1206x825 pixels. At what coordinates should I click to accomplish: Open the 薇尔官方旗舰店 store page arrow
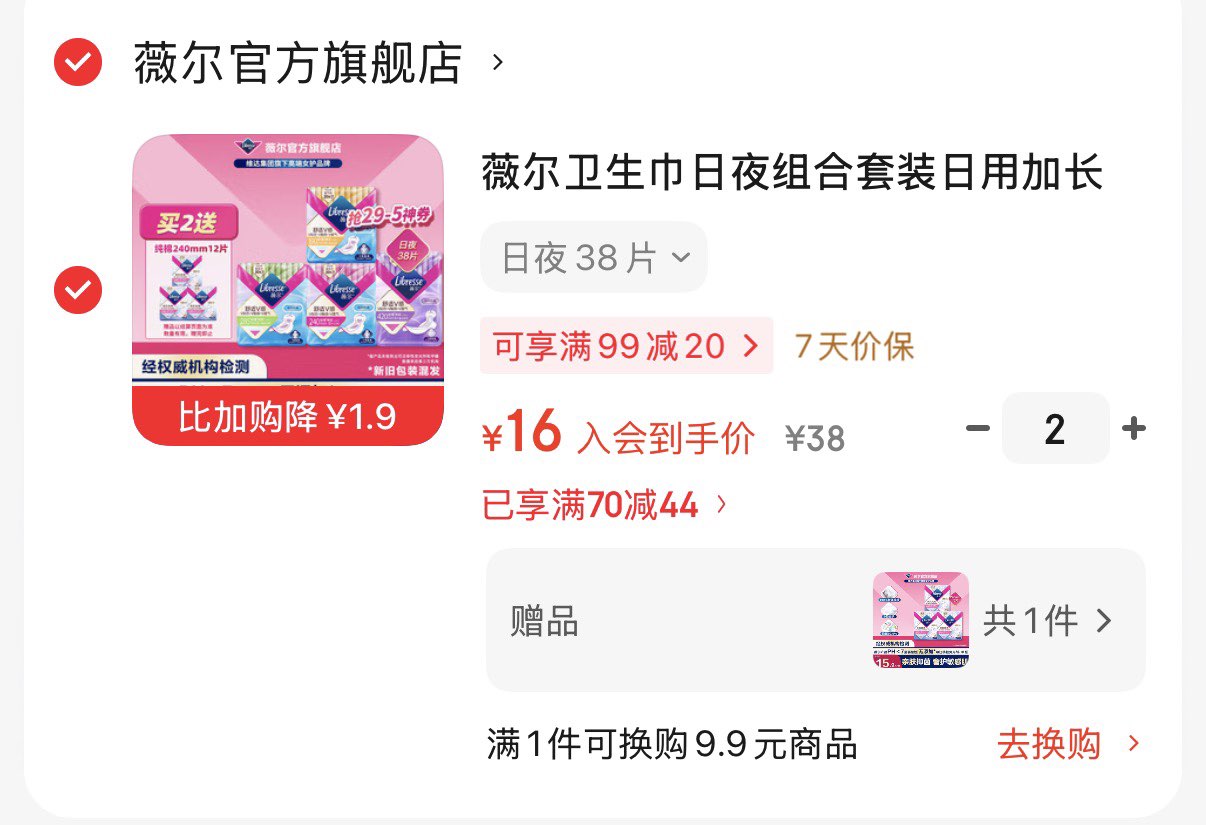[498, 63]
